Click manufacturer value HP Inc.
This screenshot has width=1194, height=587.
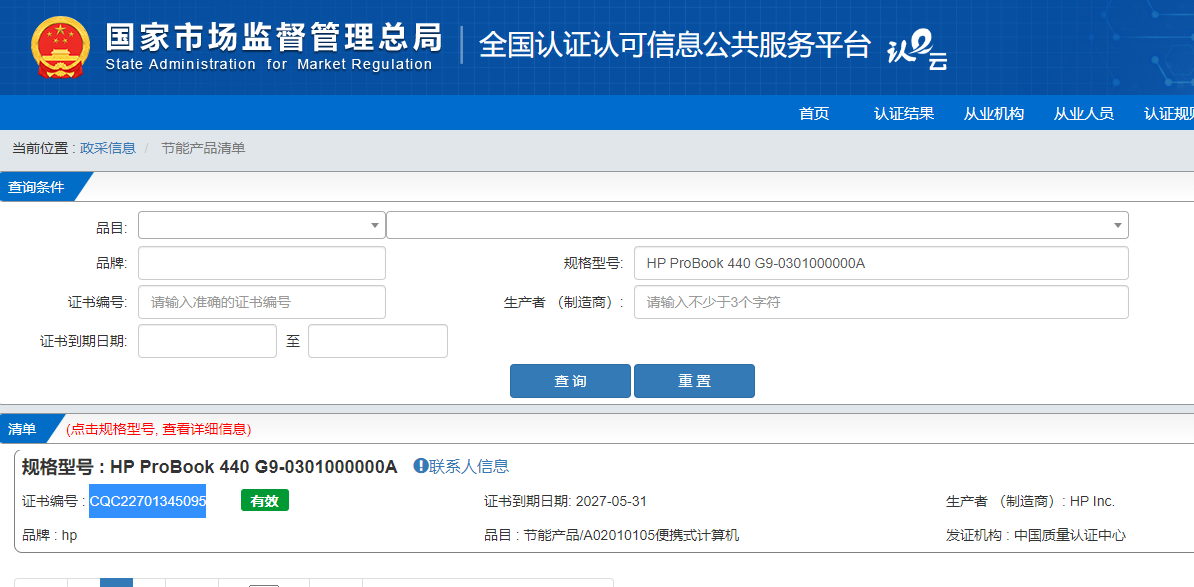1092,501
